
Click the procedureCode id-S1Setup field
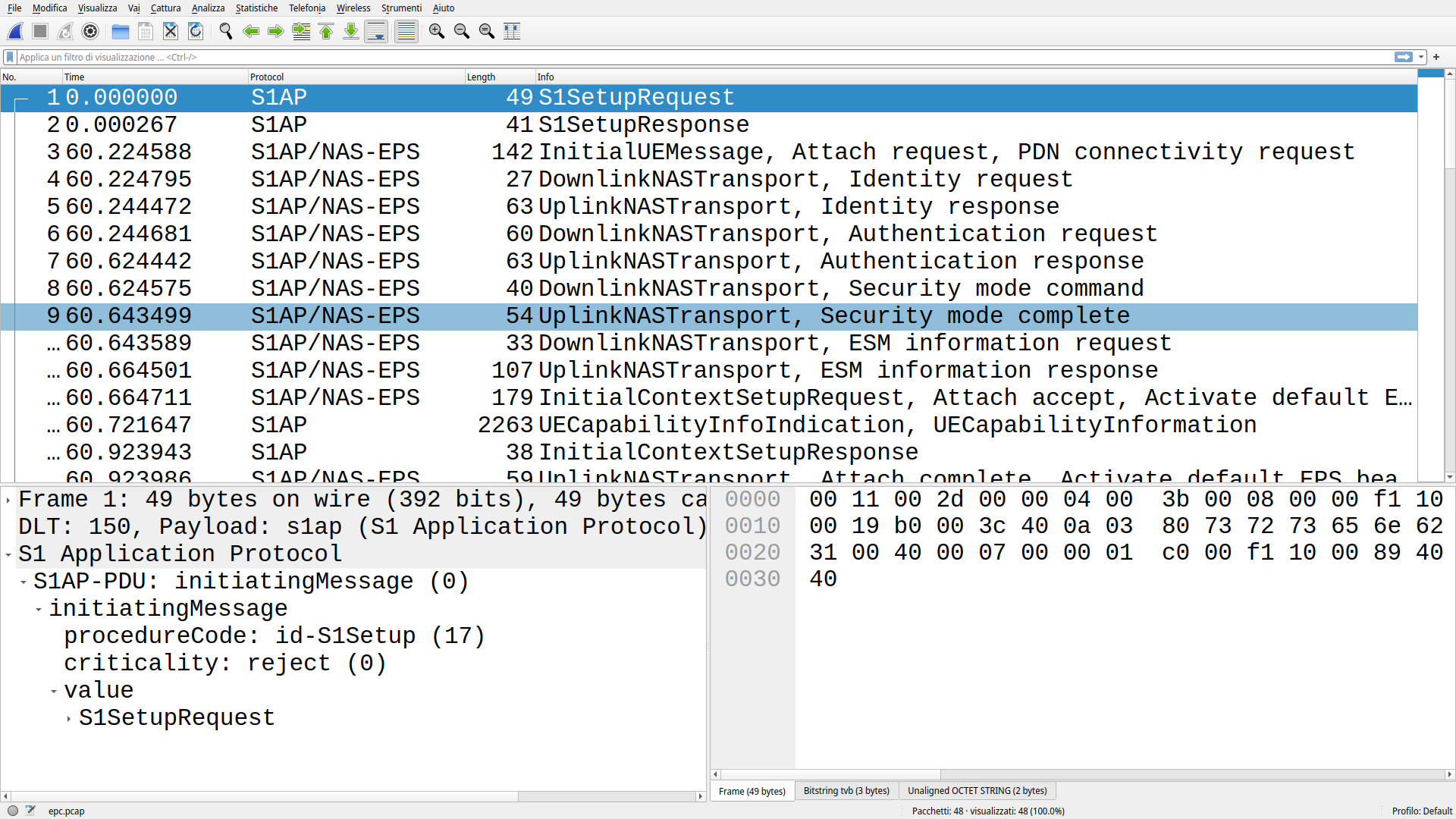pyautogui.click(x=274, y=636)
